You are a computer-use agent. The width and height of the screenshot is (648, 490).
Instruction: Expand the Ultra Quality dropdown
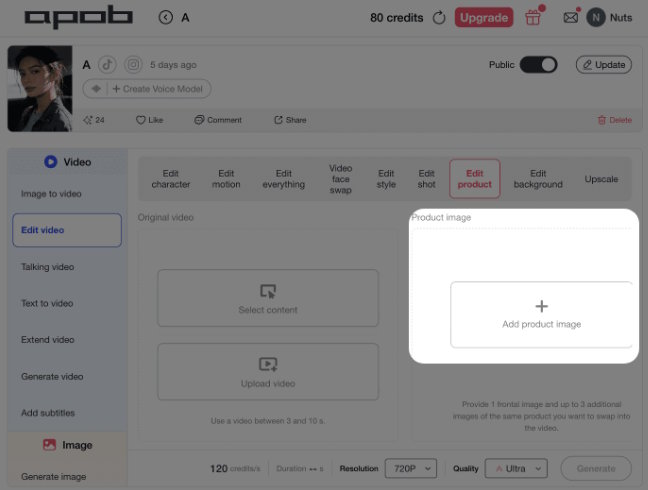(516, 469)
